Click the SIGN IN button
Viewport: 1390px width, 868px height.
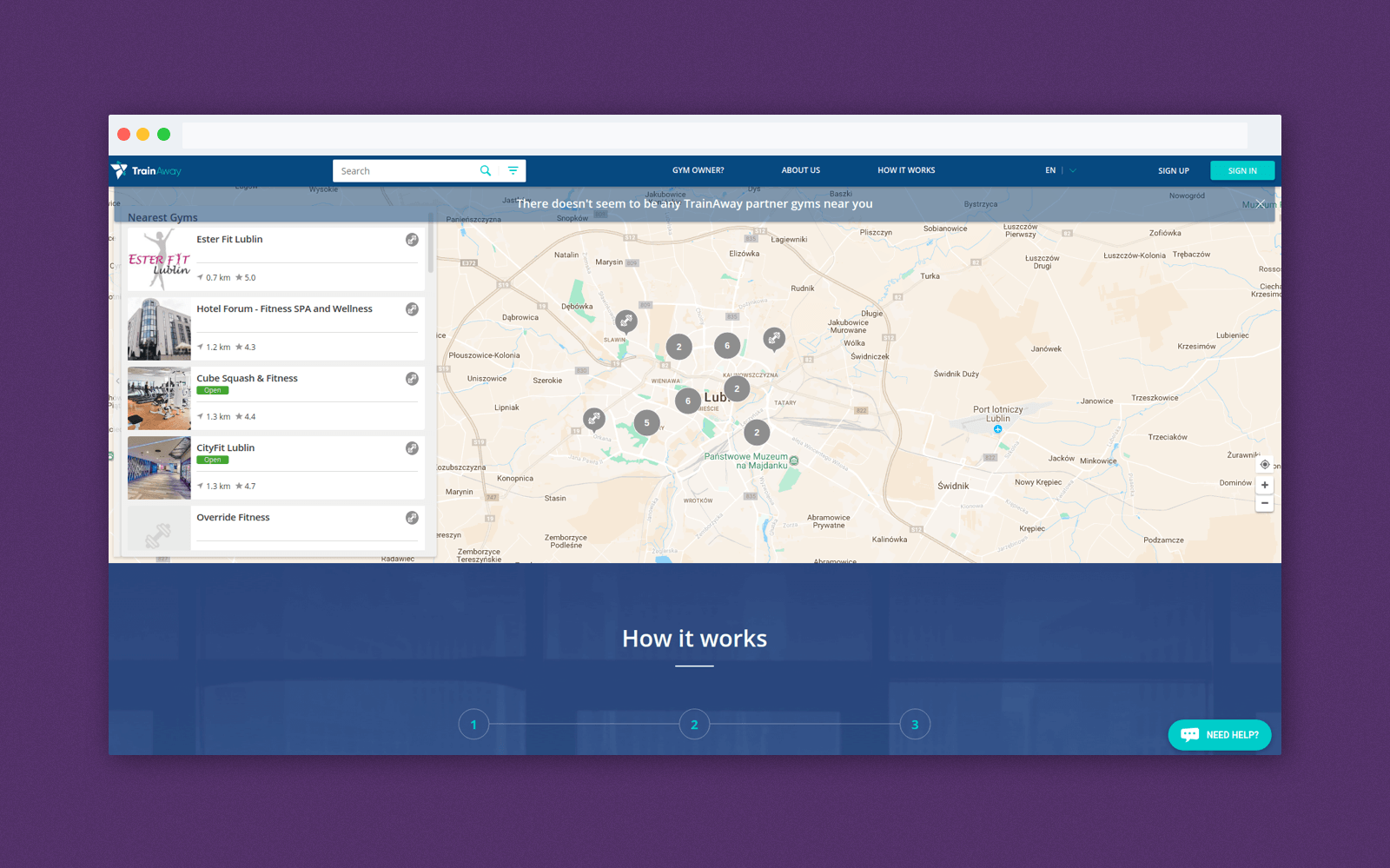tap(1242, 170)
